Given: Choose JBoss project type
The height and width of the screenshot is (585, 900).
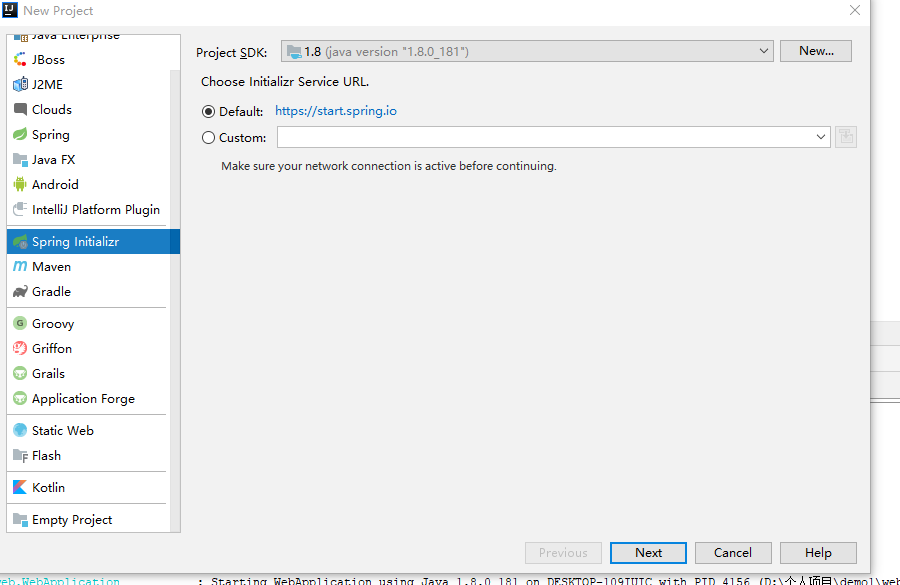Looking at the screenshot, I should [x=89, y=59].
